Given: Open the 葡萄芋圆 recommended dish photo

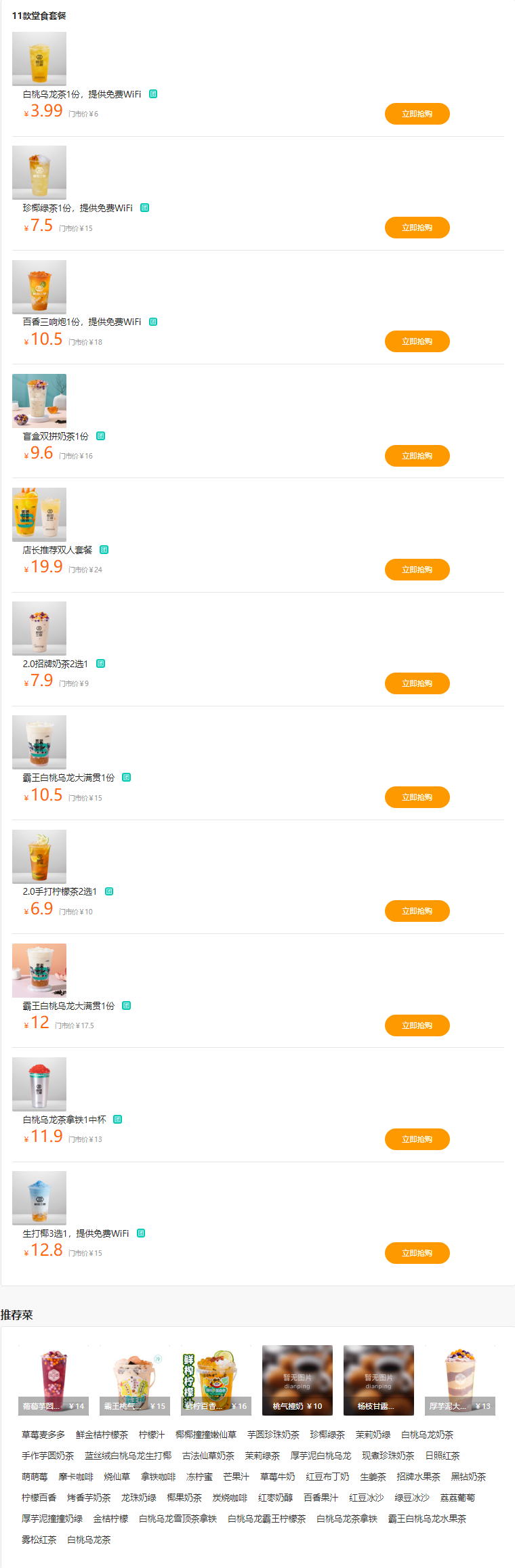Looking at the screenshot, I should click(54, 1380).
